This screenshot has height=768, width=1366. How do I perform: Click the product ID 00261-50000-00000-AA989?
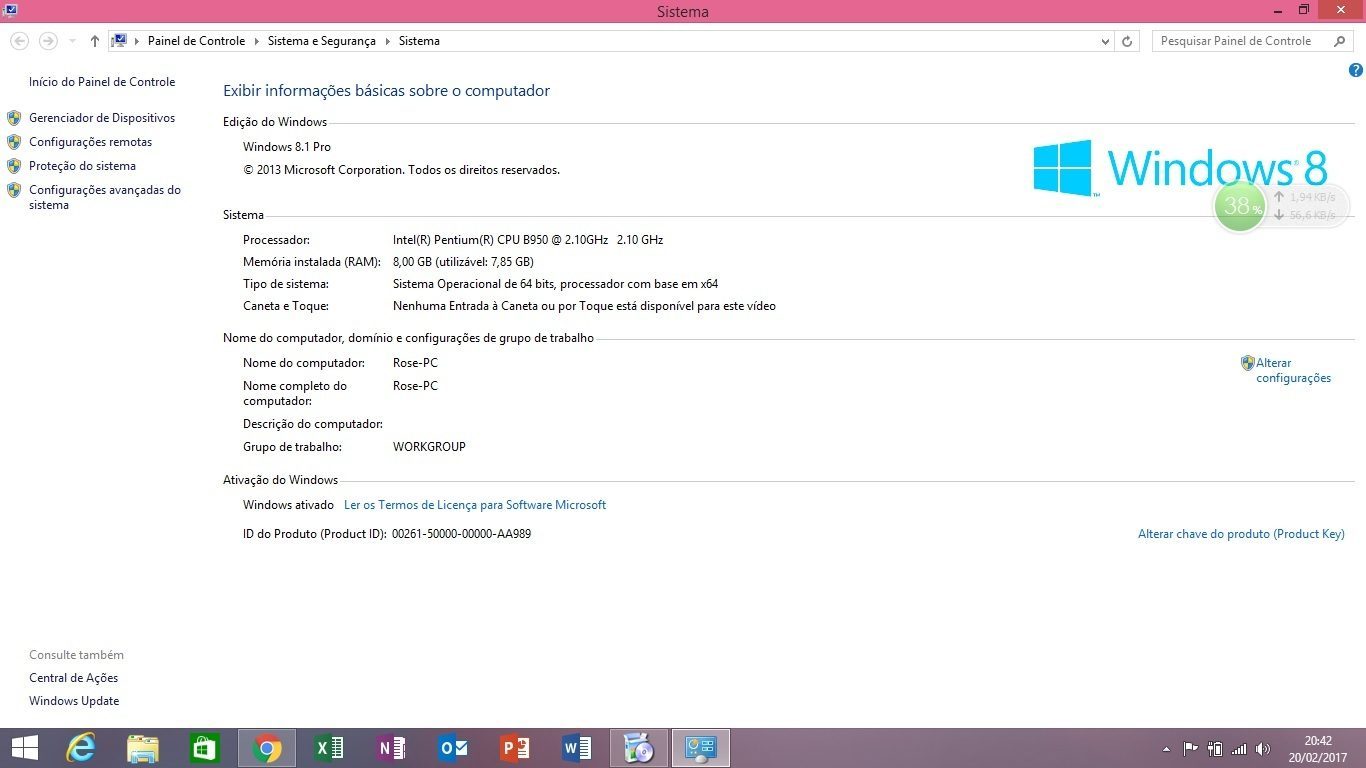click(461, 534)
